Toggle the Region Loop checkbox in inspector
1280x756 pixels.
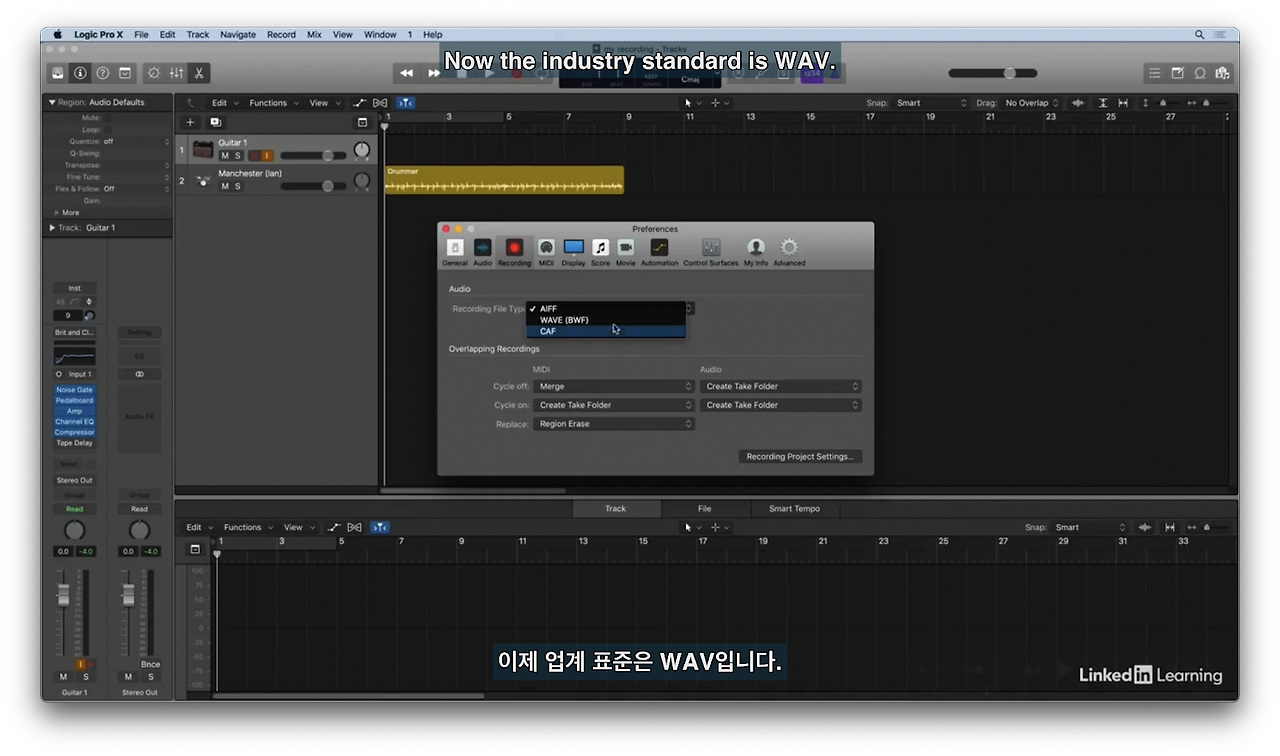pos(108,130)
